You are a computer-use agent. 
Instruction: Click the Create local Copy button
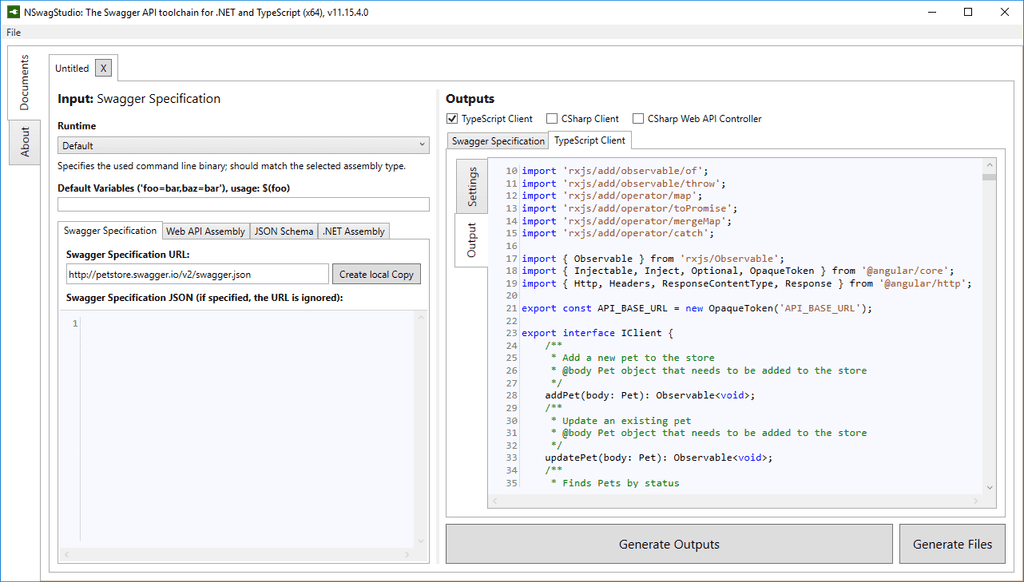pos(375,274)
